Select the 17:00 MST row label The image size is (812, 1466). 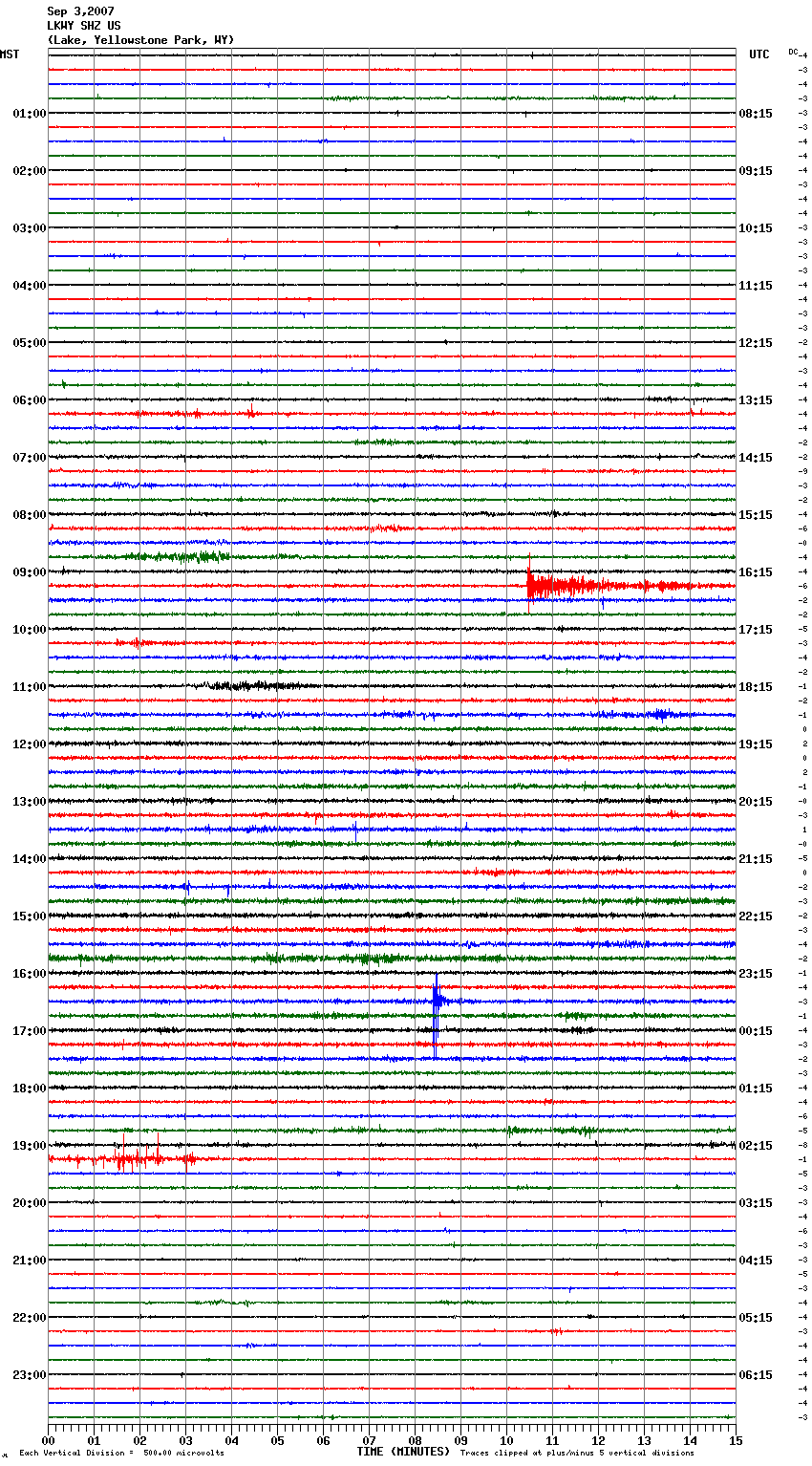coord(30,1031)
